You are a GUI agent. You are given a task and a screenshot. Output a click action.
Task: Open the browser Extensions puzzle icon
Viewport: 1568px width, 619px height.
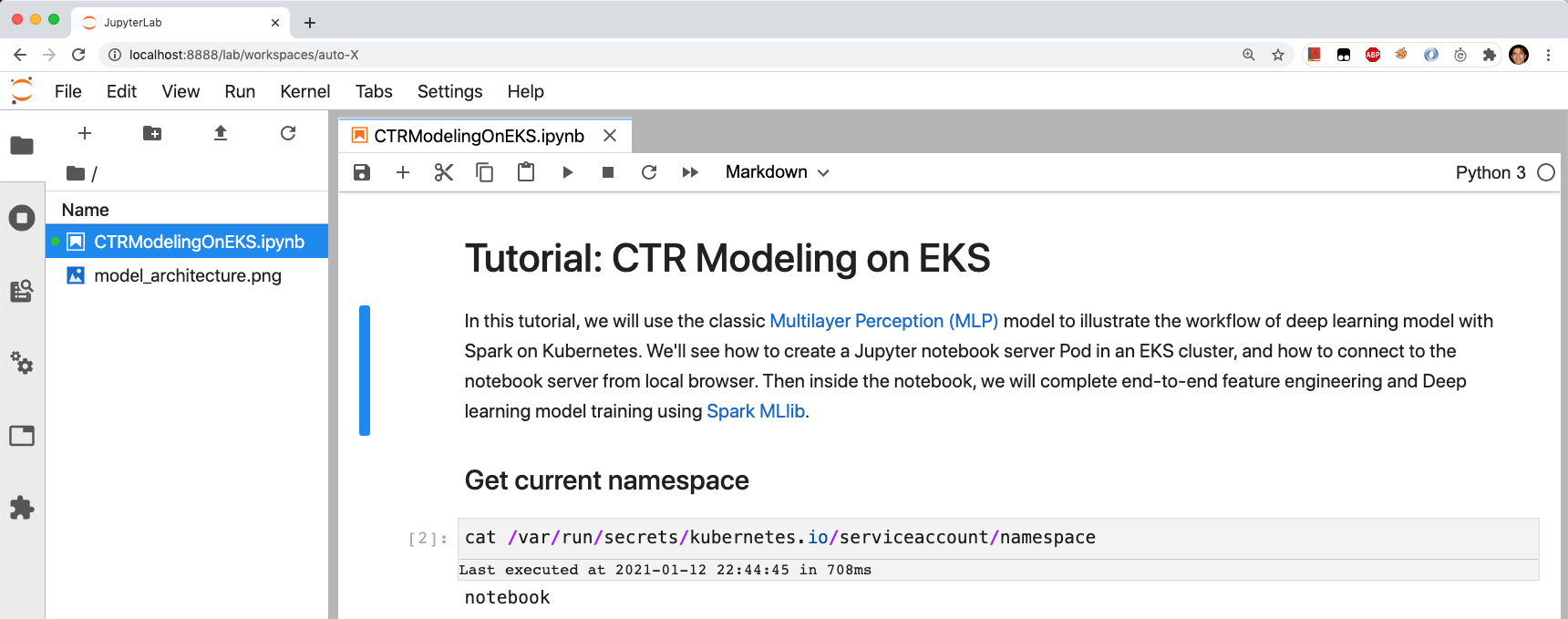pos(1490,55)
